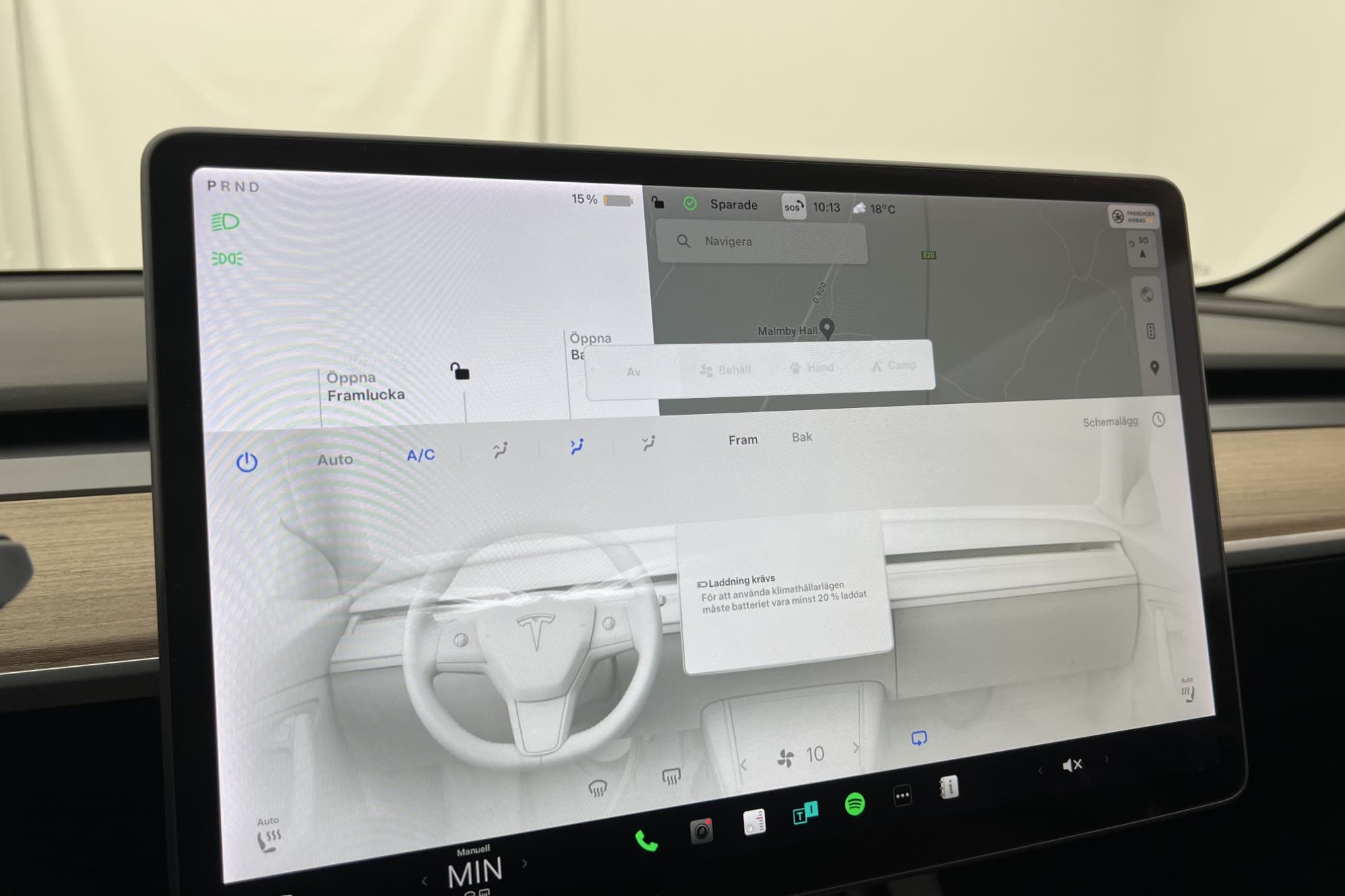Select Behåll climate mode
1345x896 pixels.
pos(725,370)
